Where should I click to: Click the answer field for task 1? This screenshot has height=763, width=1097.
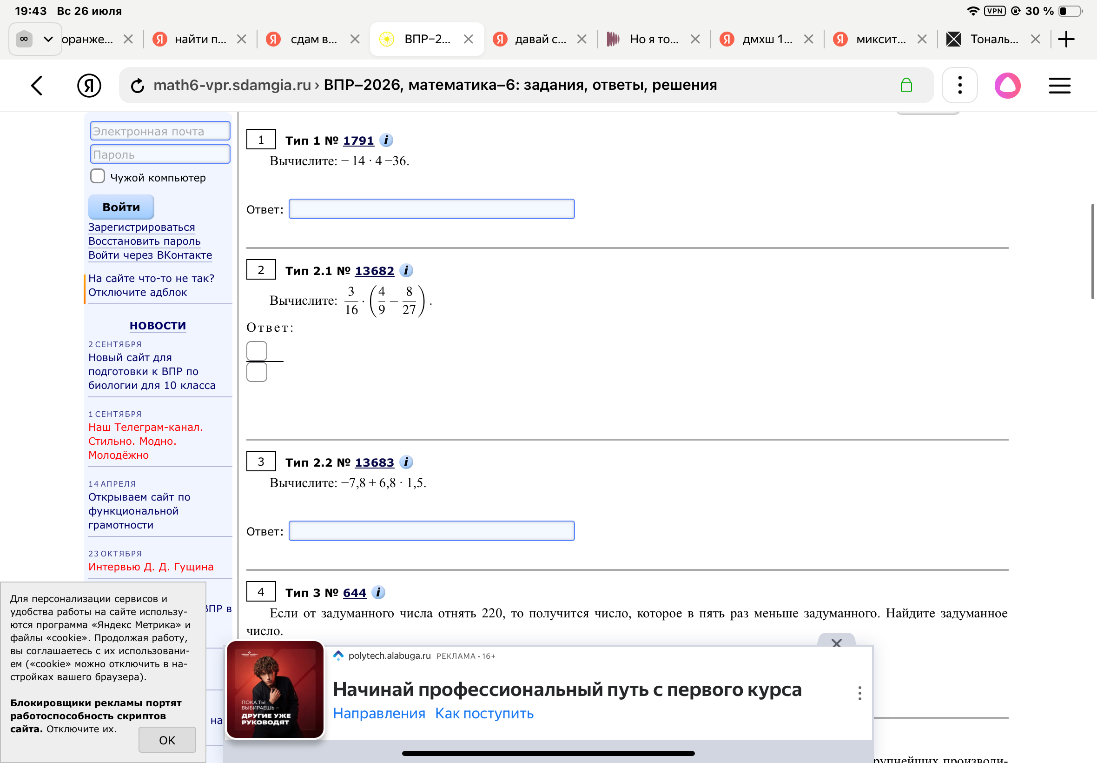[432, 209]
